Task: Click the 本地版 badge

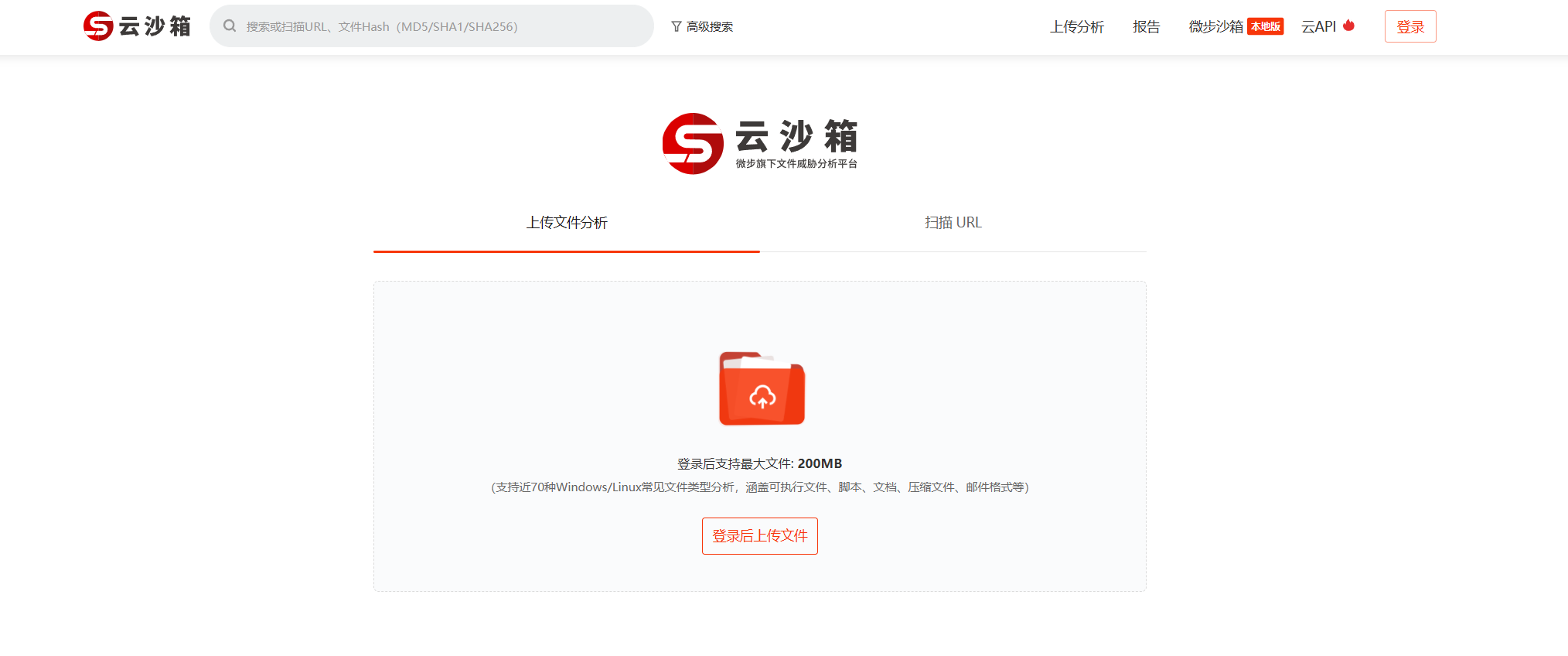Action: coord(1266,26)
